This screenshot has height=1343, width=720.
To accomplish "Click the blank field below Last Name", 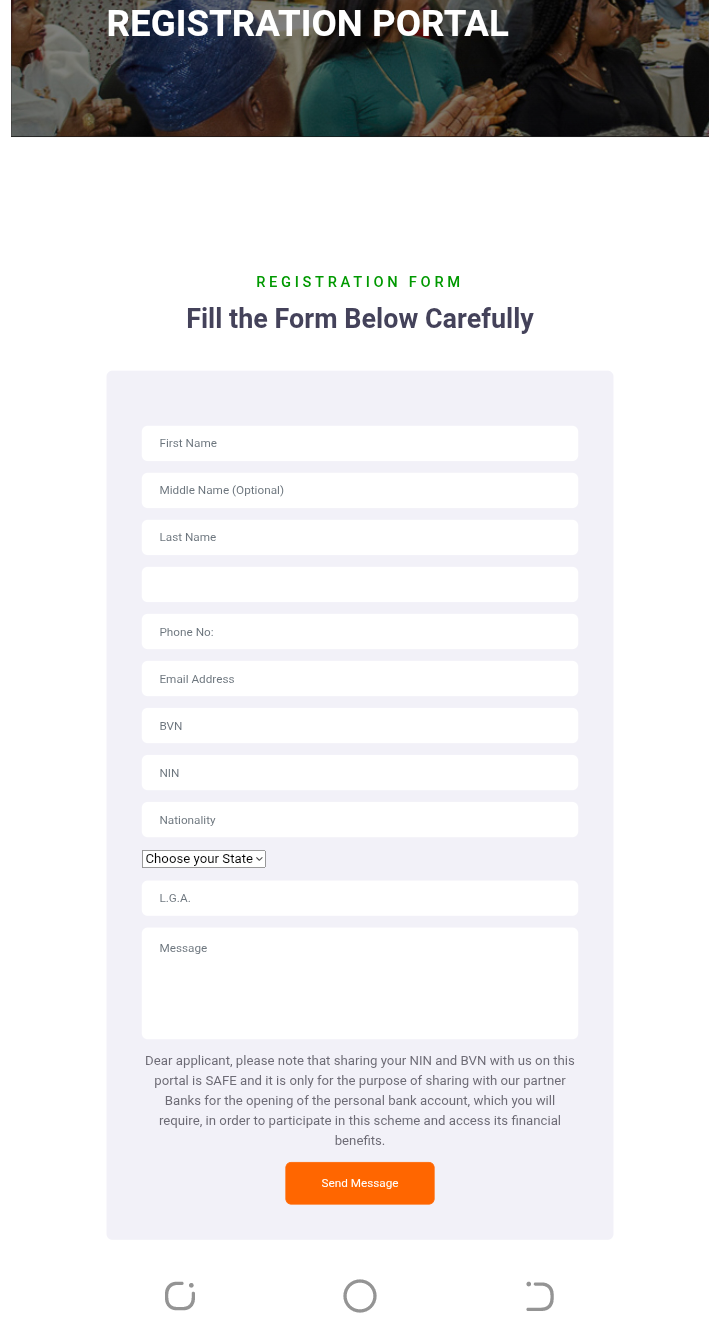I will [360, 584].
